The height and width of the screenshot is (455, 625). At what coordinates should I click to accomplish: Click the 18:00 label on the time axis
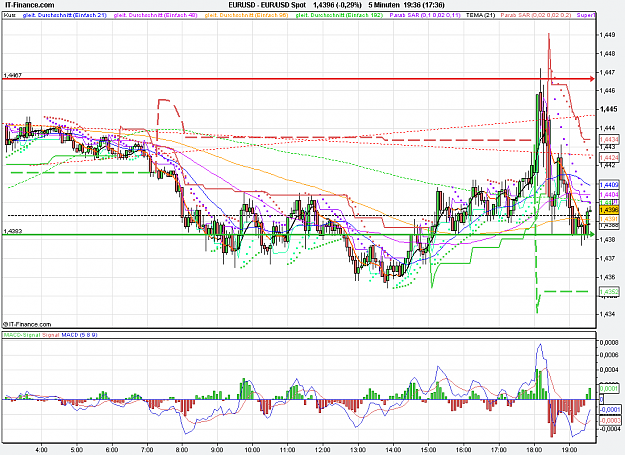(534, 450)
